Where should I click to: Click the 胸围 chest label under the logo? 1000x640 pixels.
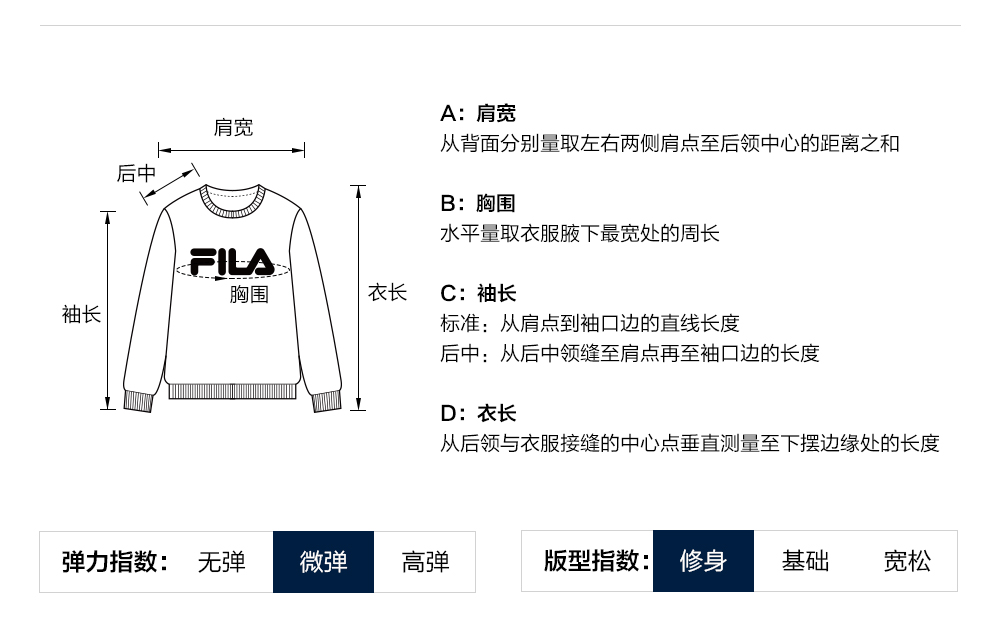249,295
